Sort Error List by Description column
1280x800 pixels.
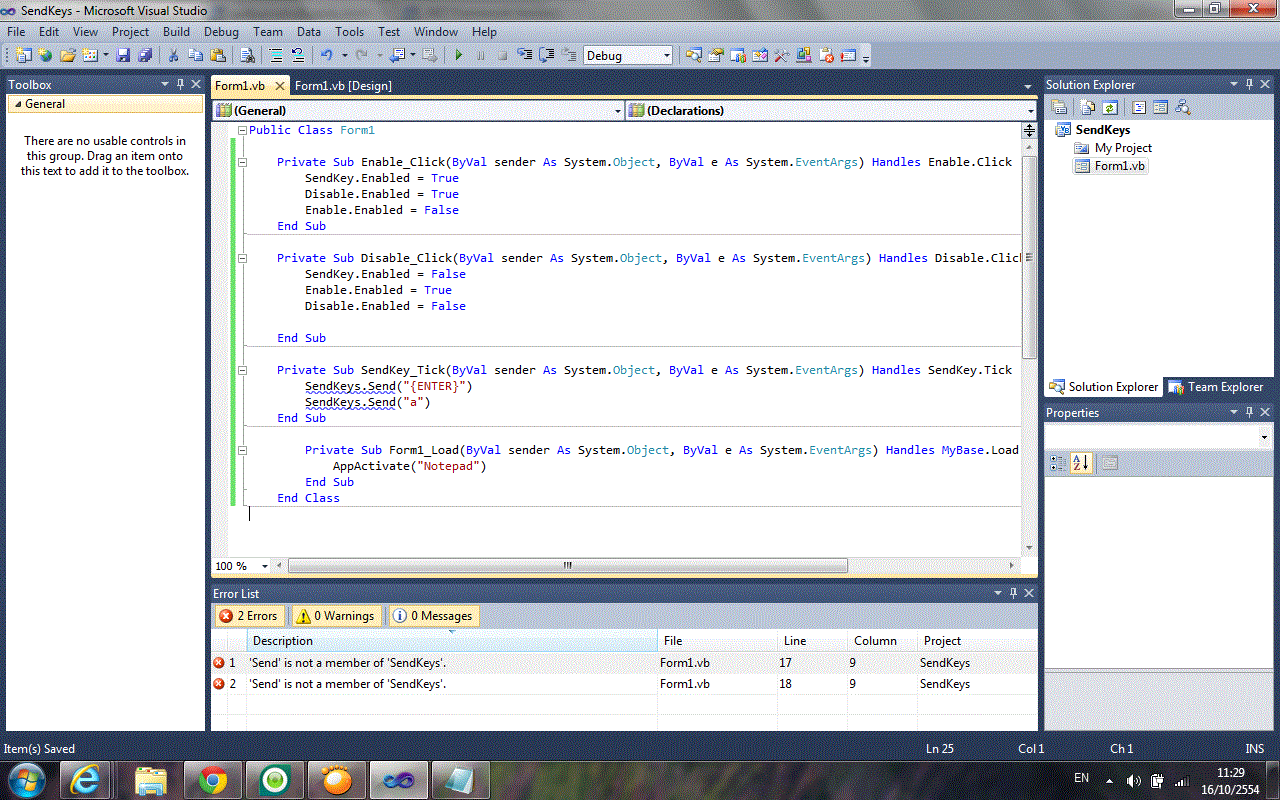point(452,641)
